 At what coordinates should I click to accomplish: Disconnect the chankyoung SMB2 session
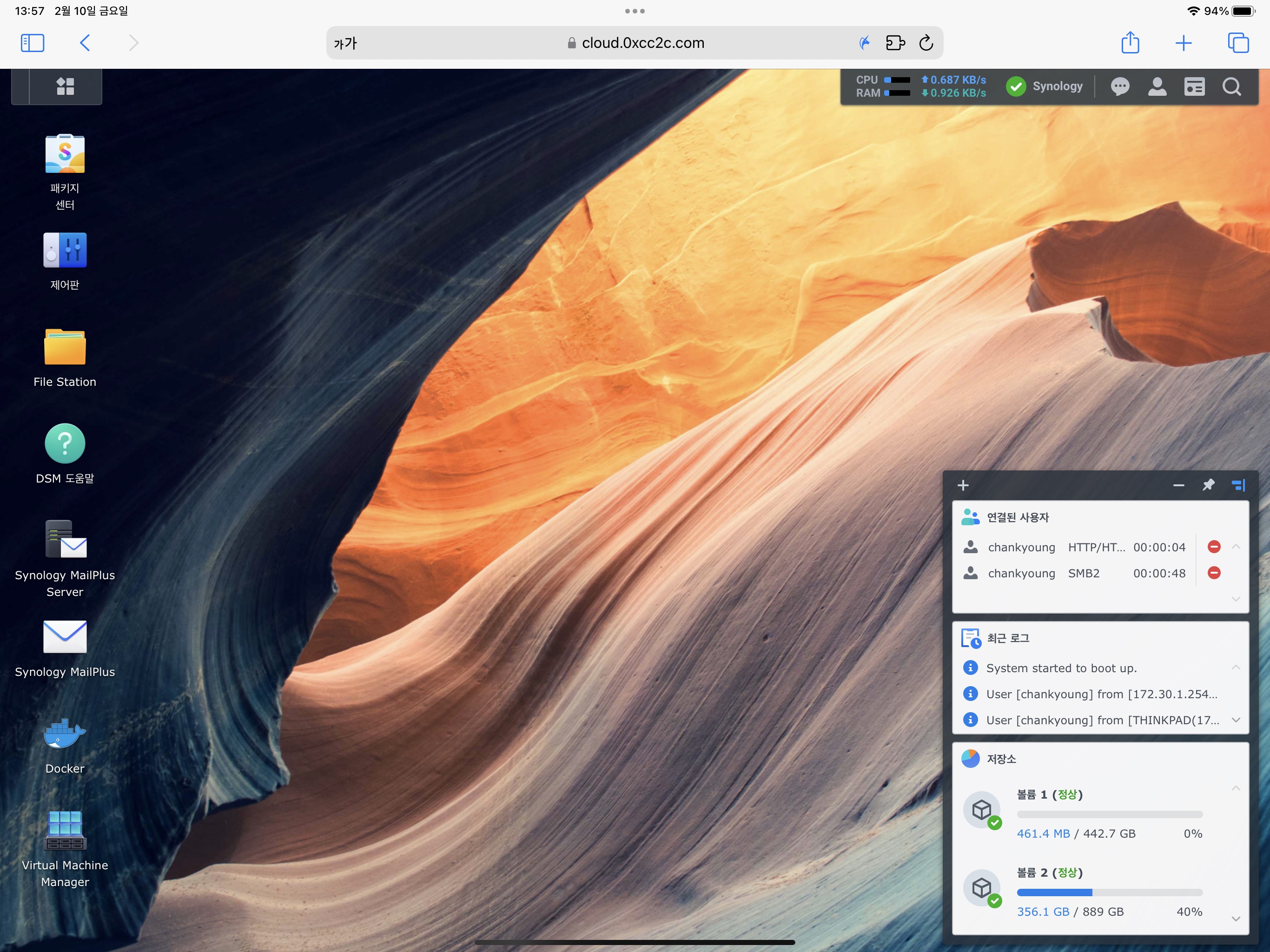pos(1214,573)
